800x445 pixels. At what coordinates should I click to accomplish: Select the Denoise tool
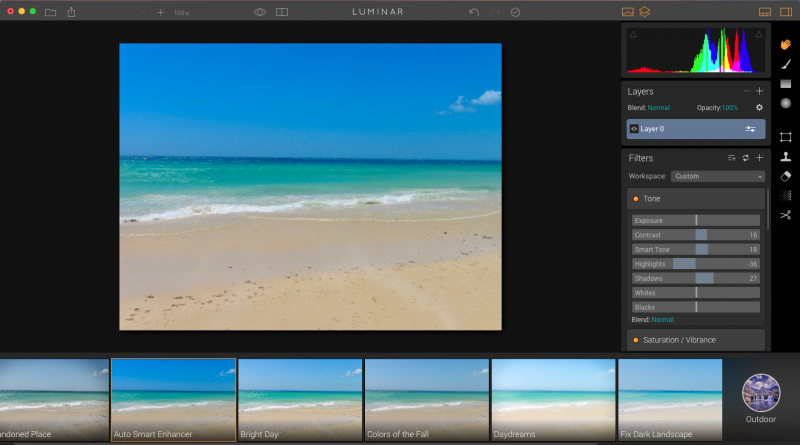click(786, 195)
